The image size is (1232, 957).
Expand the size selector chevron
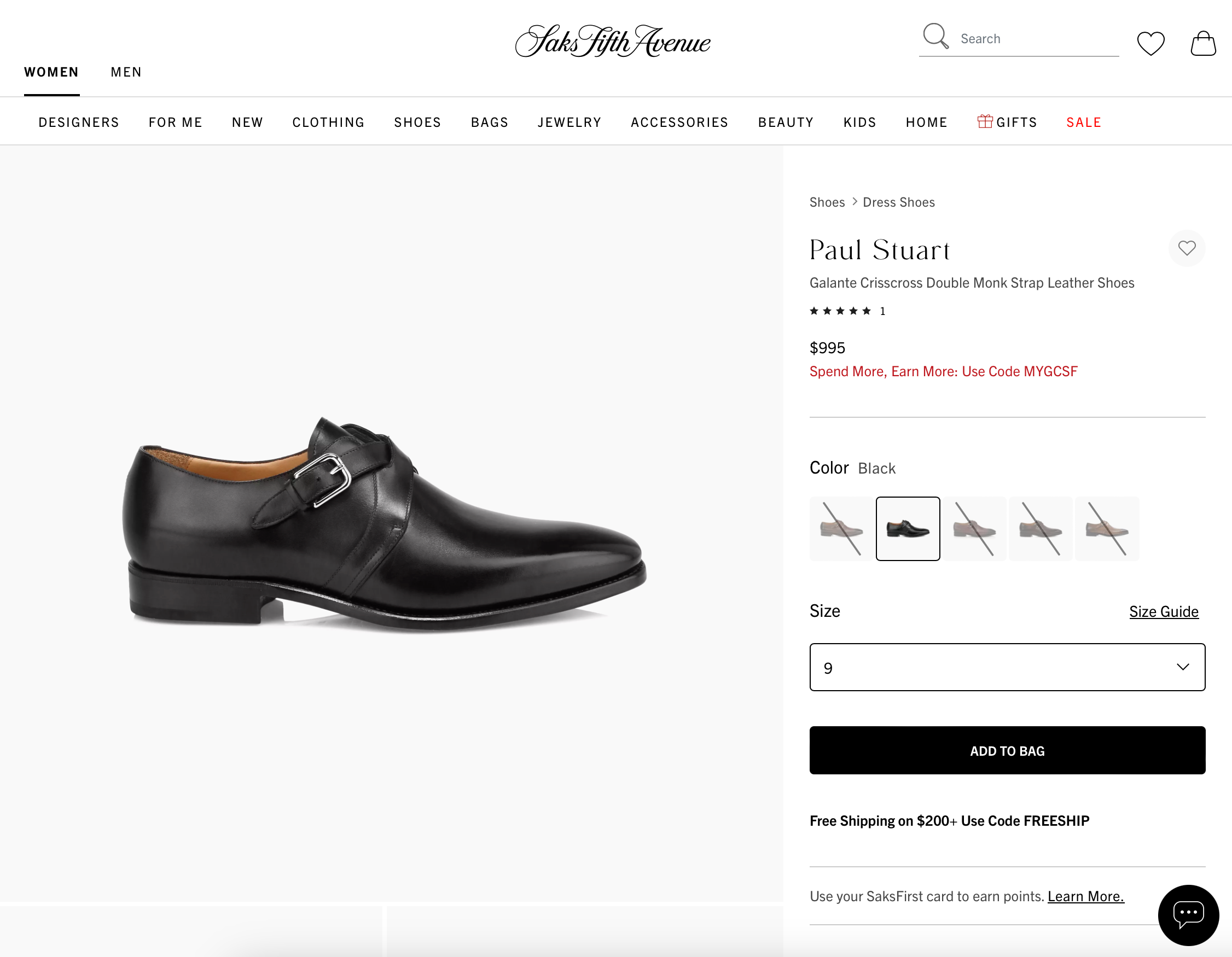1182,667
